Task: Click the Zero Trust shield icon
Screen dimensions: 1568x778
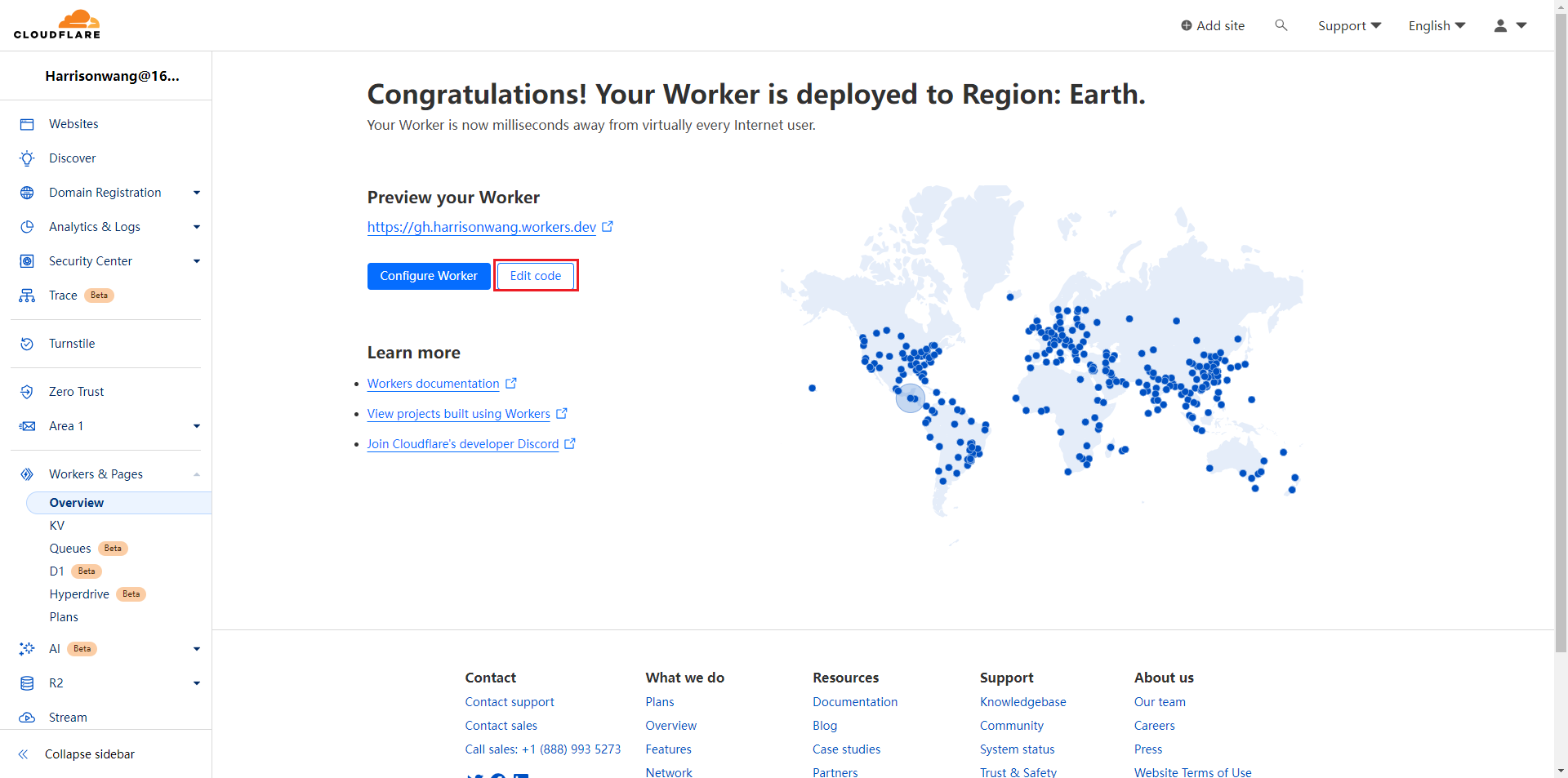Action: 27,392
